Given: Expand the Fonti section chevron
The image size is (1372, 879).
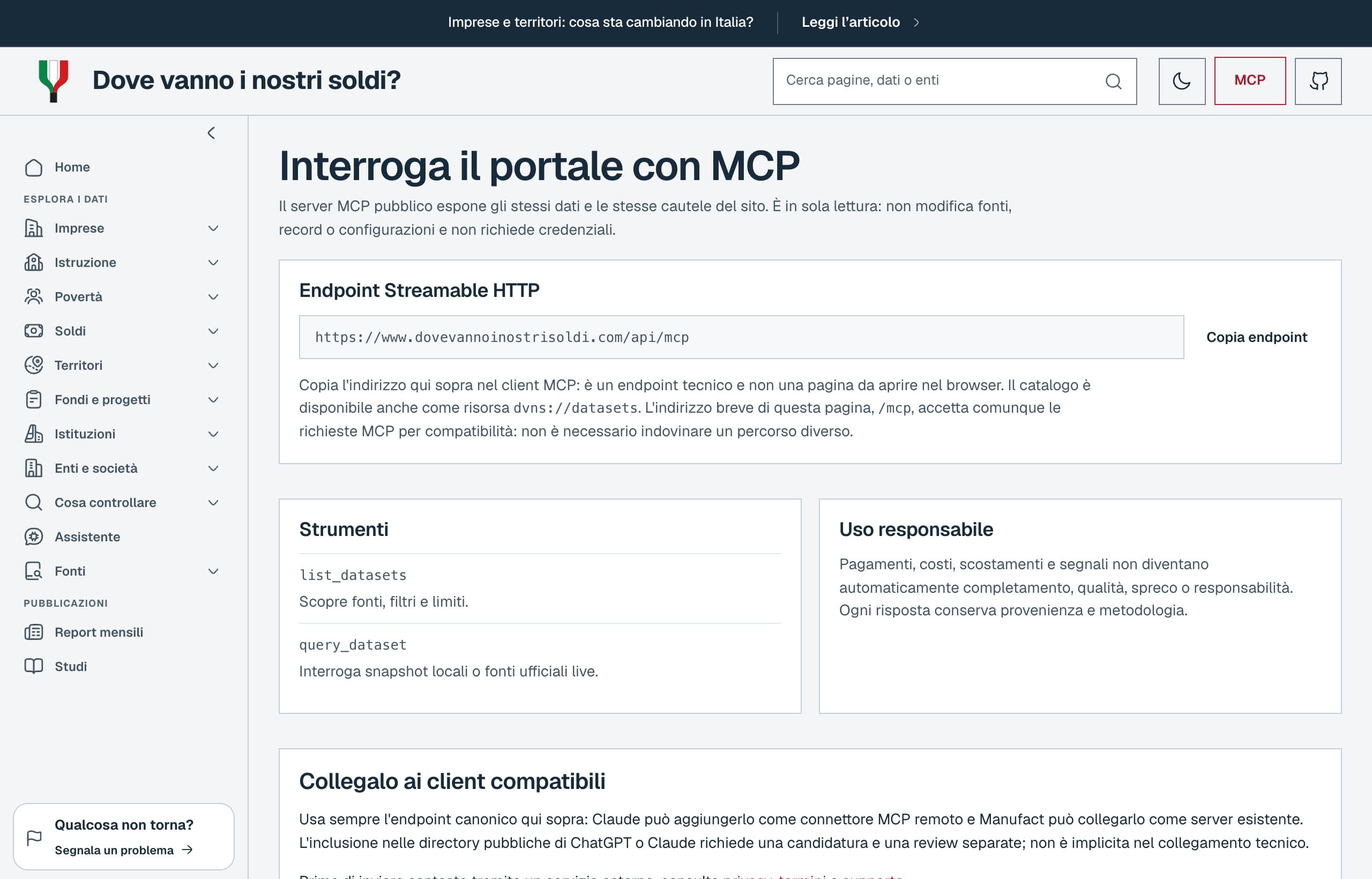Looking at the screenshot, I should point(213,571).
